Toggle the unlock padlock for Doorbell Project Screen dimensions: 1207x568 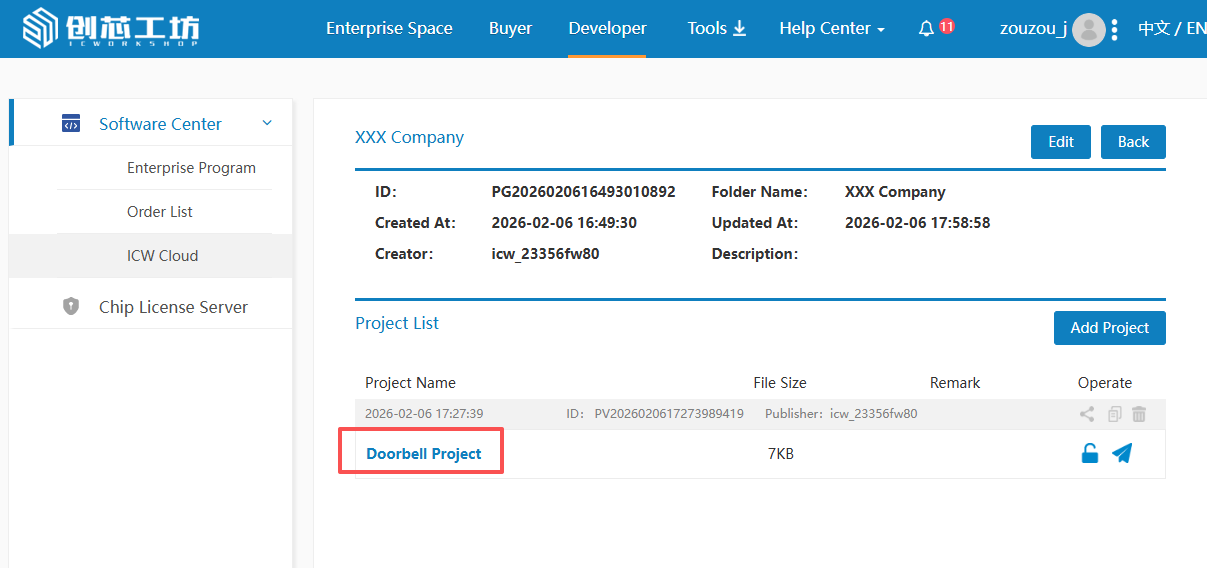coord(1090,454)
